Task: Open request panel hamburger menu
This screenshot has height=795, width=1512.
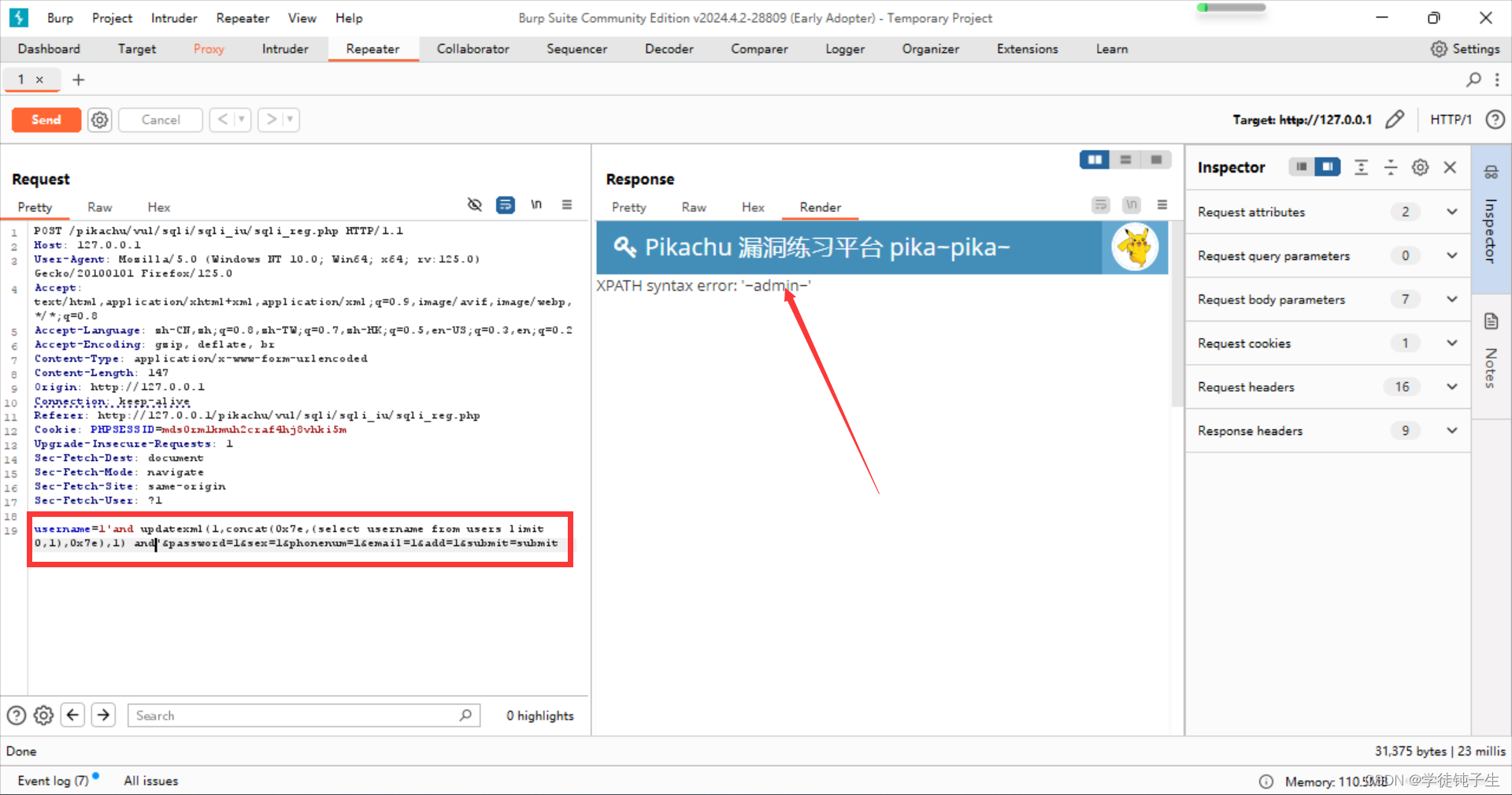Action: tap(567, 205)
